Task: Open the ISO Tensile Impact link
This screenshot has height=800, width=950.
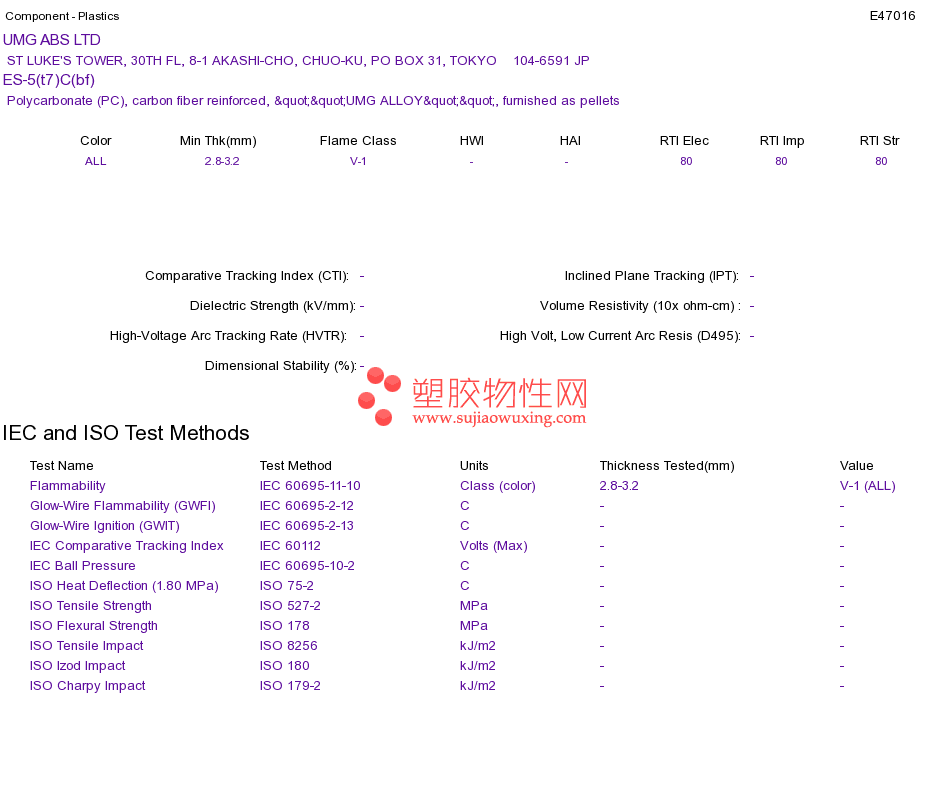Action: click(x=87, y=645)
